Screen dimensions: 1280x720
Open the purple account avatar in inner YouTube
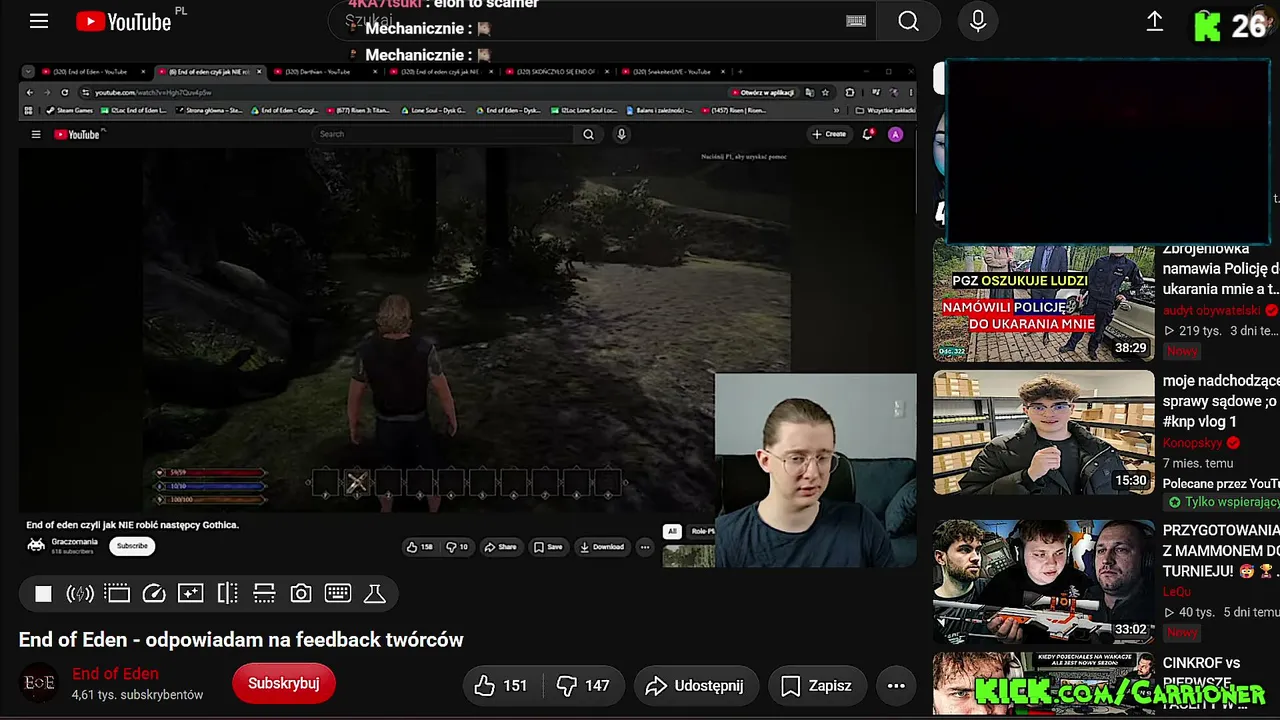click(896, 134)
